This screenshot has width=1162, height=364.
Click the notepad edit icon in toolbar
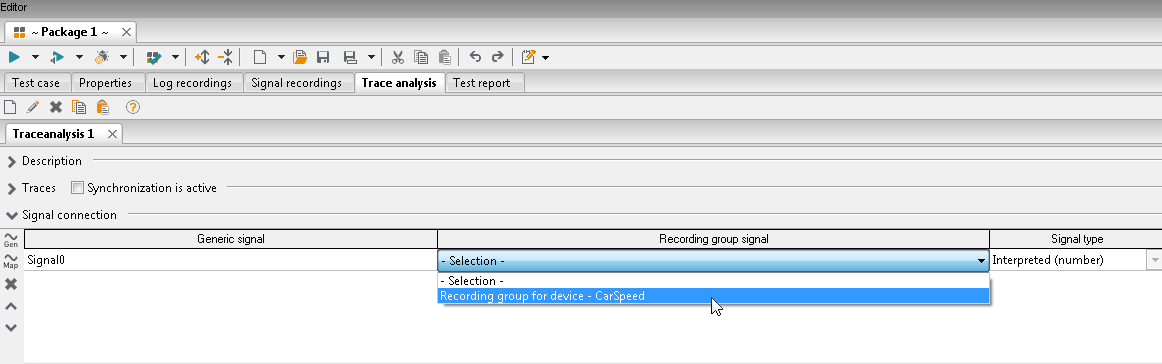[x=528, y=57]
